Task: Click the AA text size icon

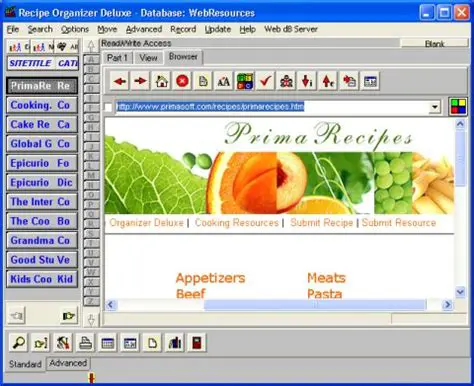Action: pos(224,81)
